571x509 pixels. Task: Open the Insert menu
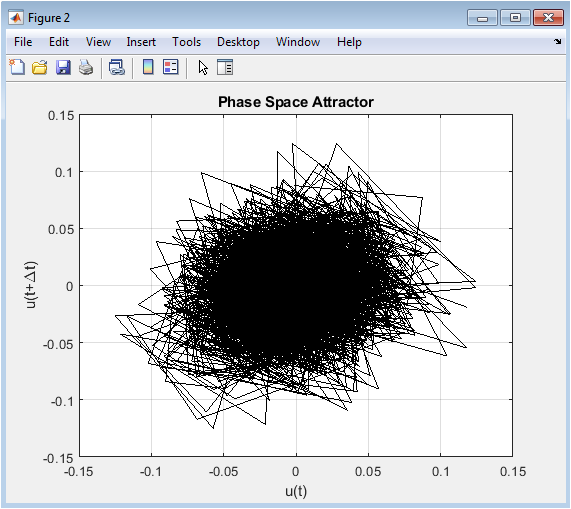click(141, 42)
